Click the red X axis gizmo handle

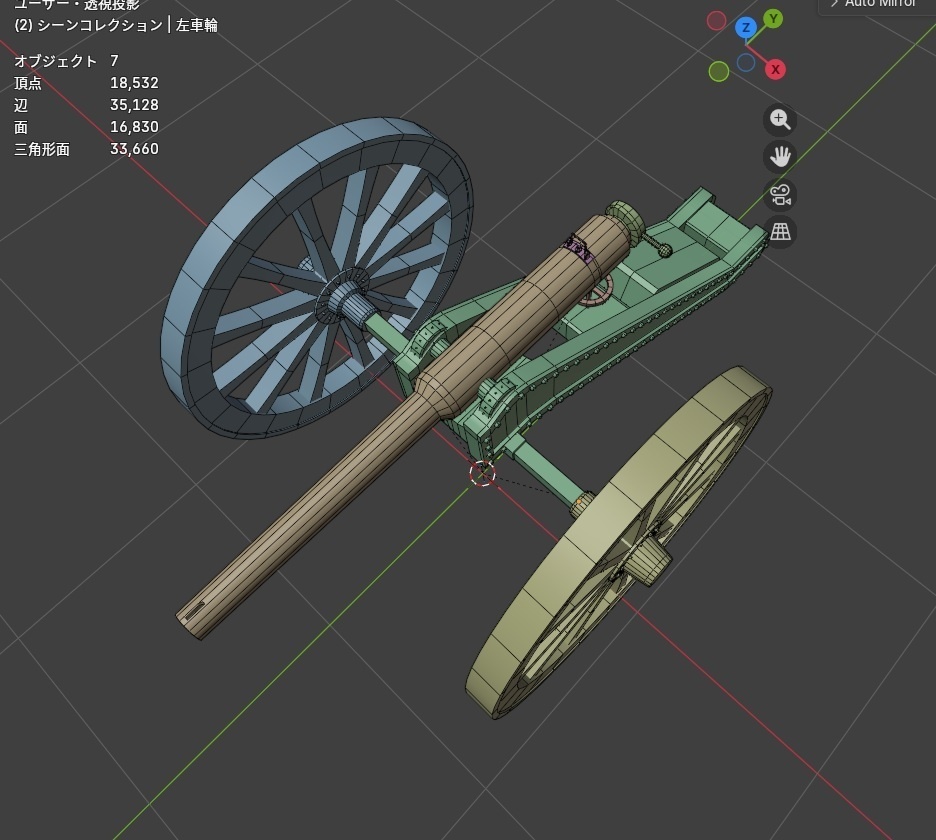tap(775, 69)
